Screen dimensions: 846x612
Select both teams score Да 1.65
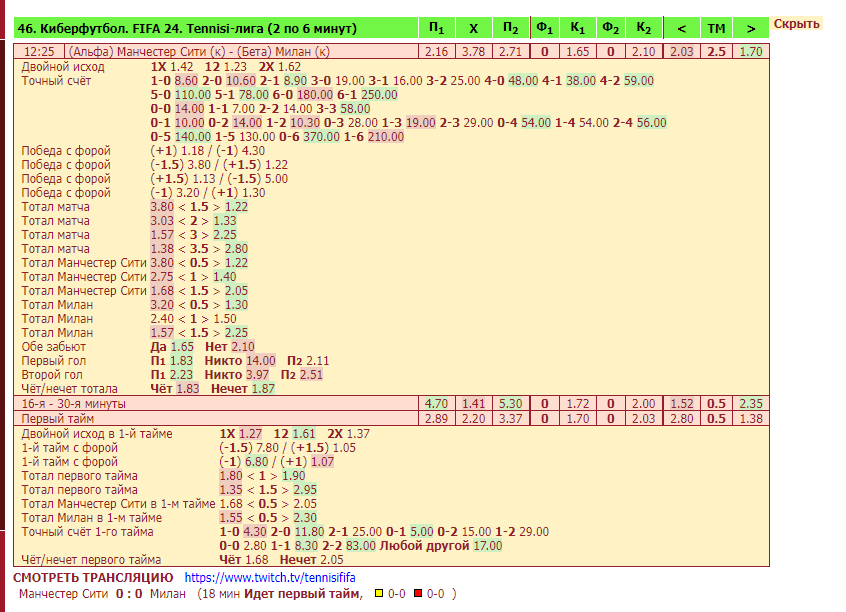pyautogui.click(x=182, y=348)
